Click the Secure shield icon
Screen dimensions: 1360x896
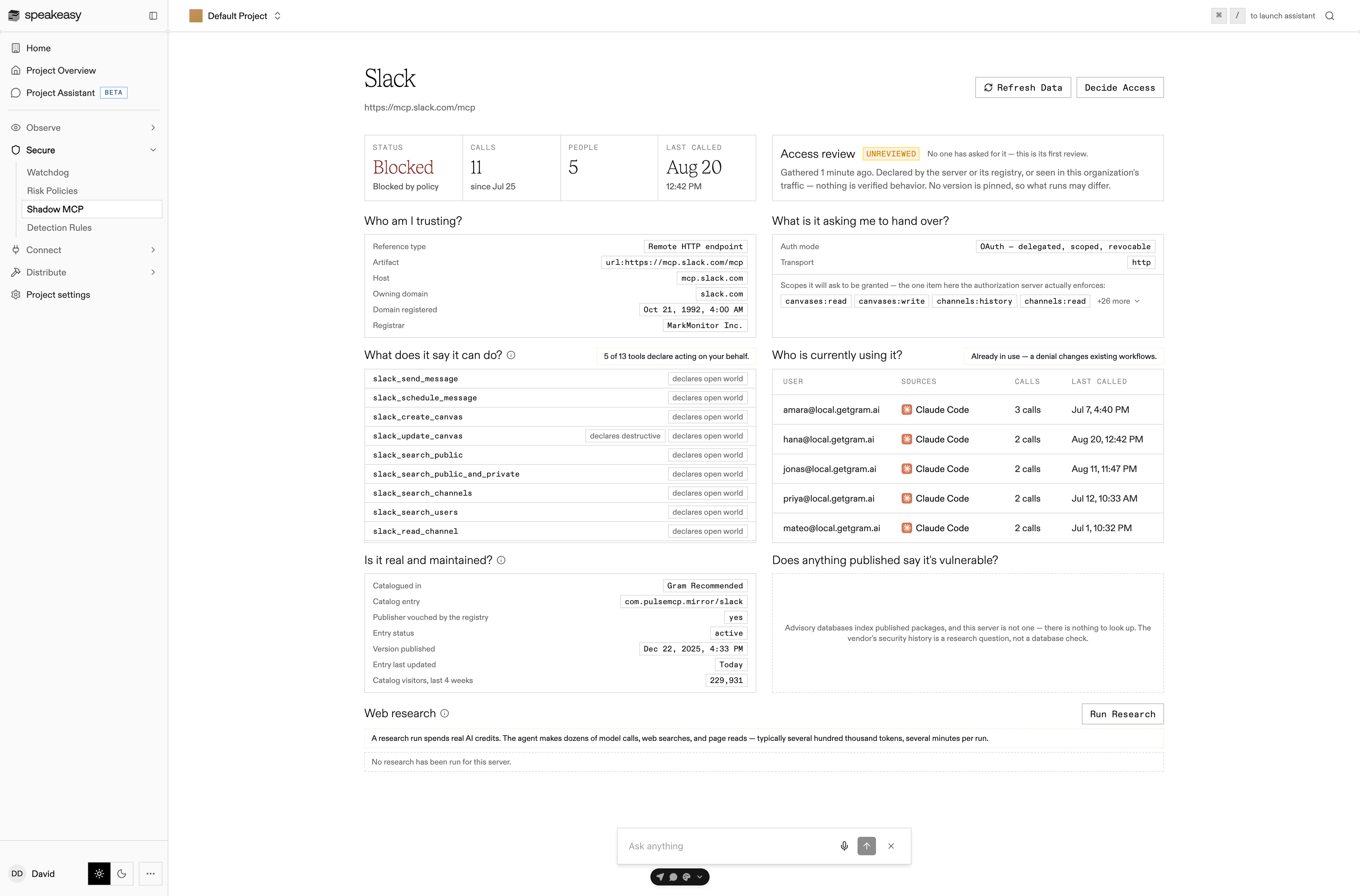point(16,150)
